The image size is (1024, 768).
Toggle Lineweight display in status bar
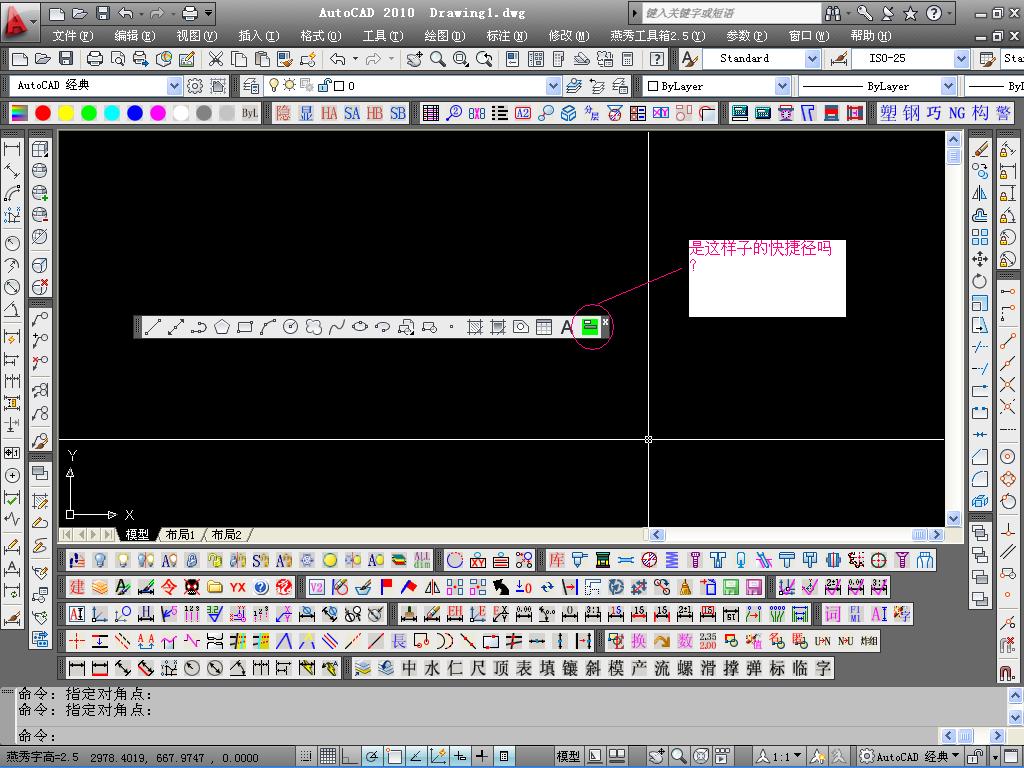point(482,756)
